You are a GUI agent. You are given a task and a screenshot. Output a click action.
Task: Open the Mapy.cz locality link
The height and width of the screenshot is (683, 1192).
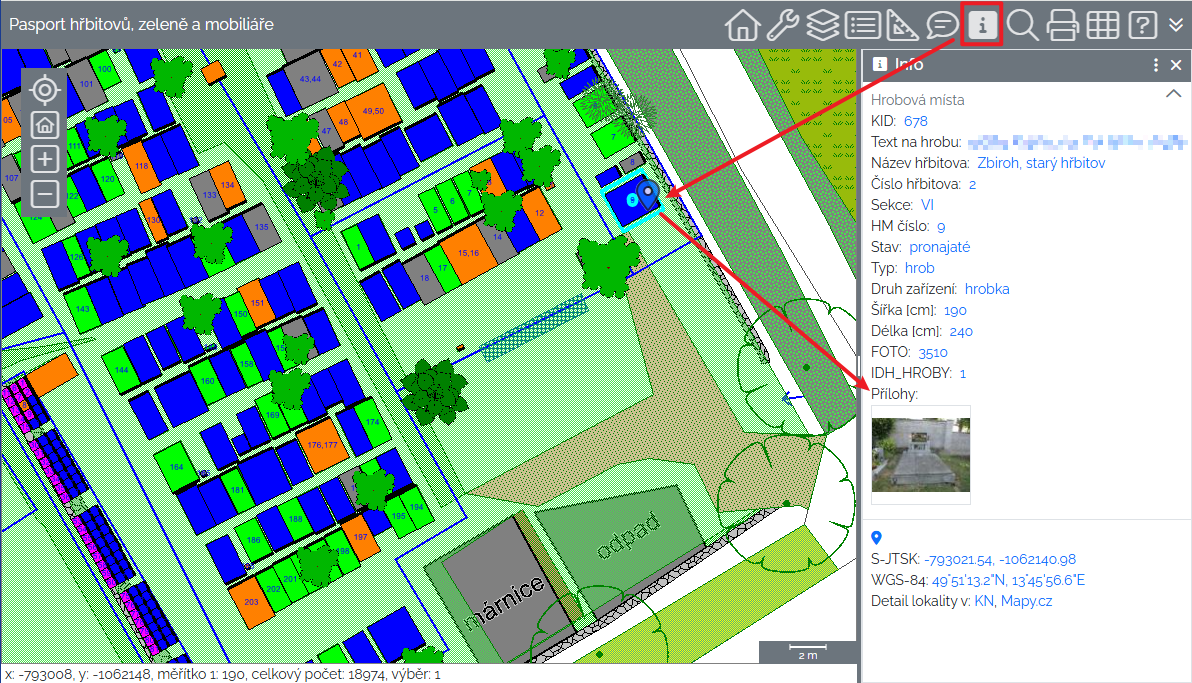click(1026, 601)
